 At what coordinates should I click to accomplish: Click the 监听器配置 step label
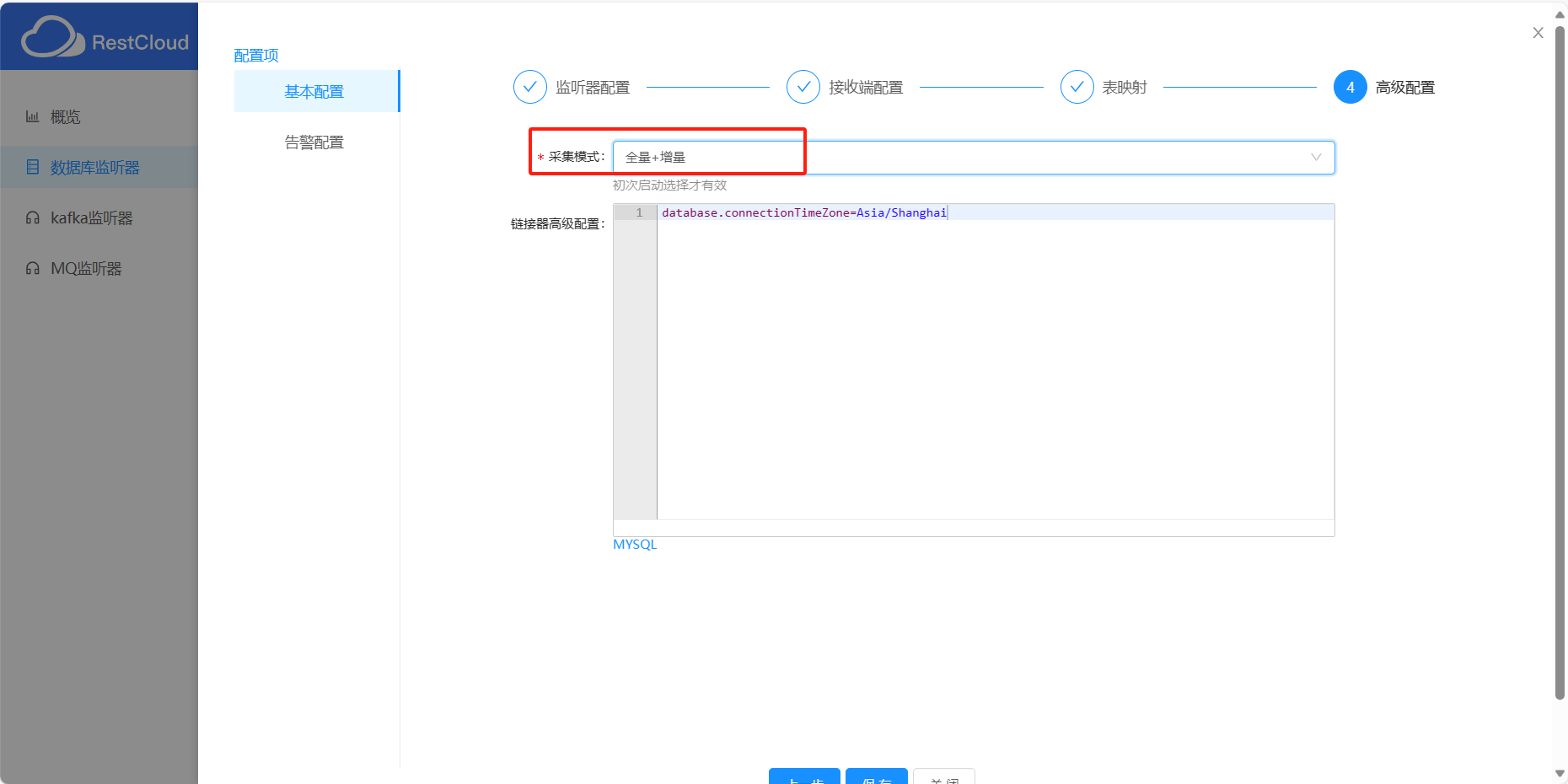click(x=593, y=88)
